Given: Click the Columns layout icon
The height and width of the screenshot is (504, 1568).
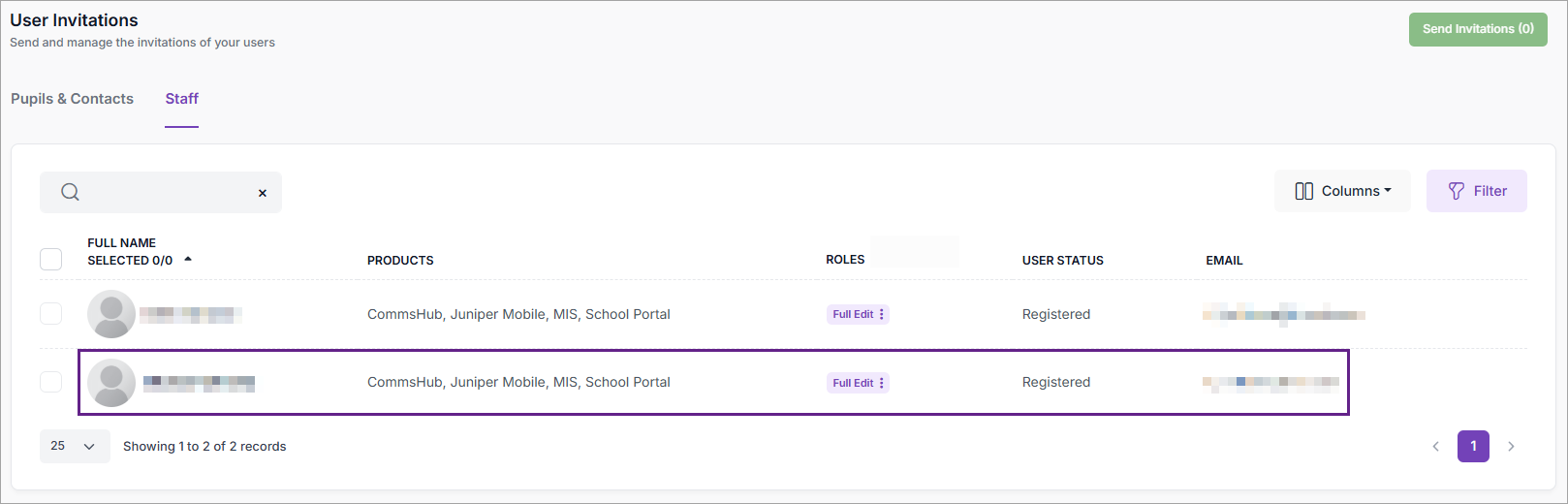Looking at the screenshot, I should [1303, 191].
